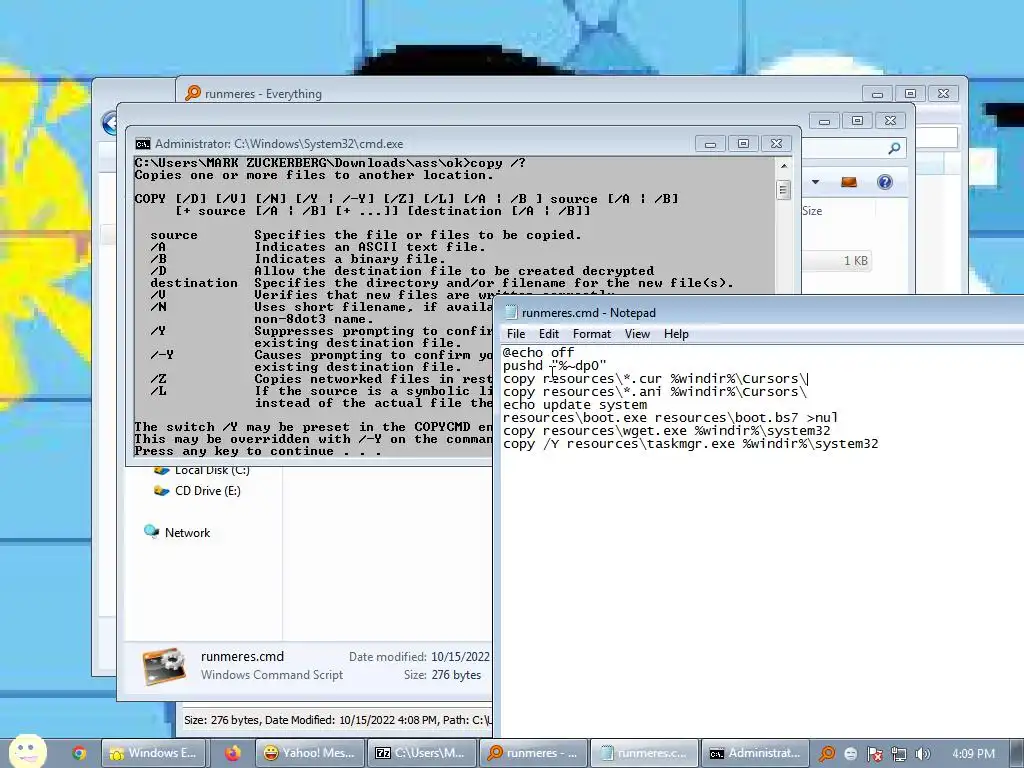Open the Explorer help question mark icon
1024x768 pixels.
tap(884, 182)
